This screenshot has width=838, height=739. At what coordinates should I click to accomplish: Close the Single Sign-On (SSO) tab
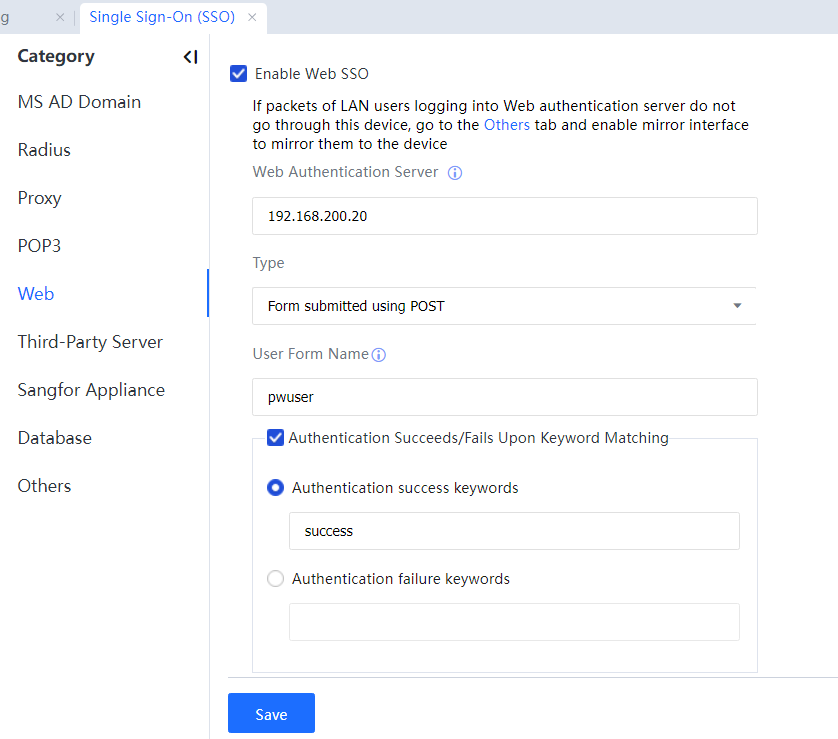click(252, 17)
